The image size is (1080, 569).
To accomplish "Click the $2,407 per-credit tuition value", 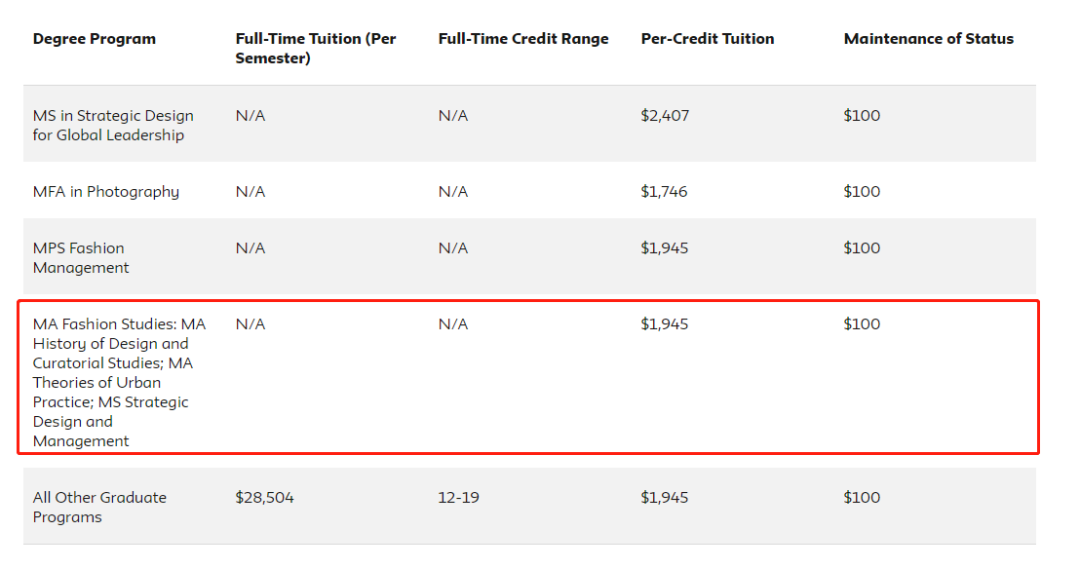I will coord(665,116).
